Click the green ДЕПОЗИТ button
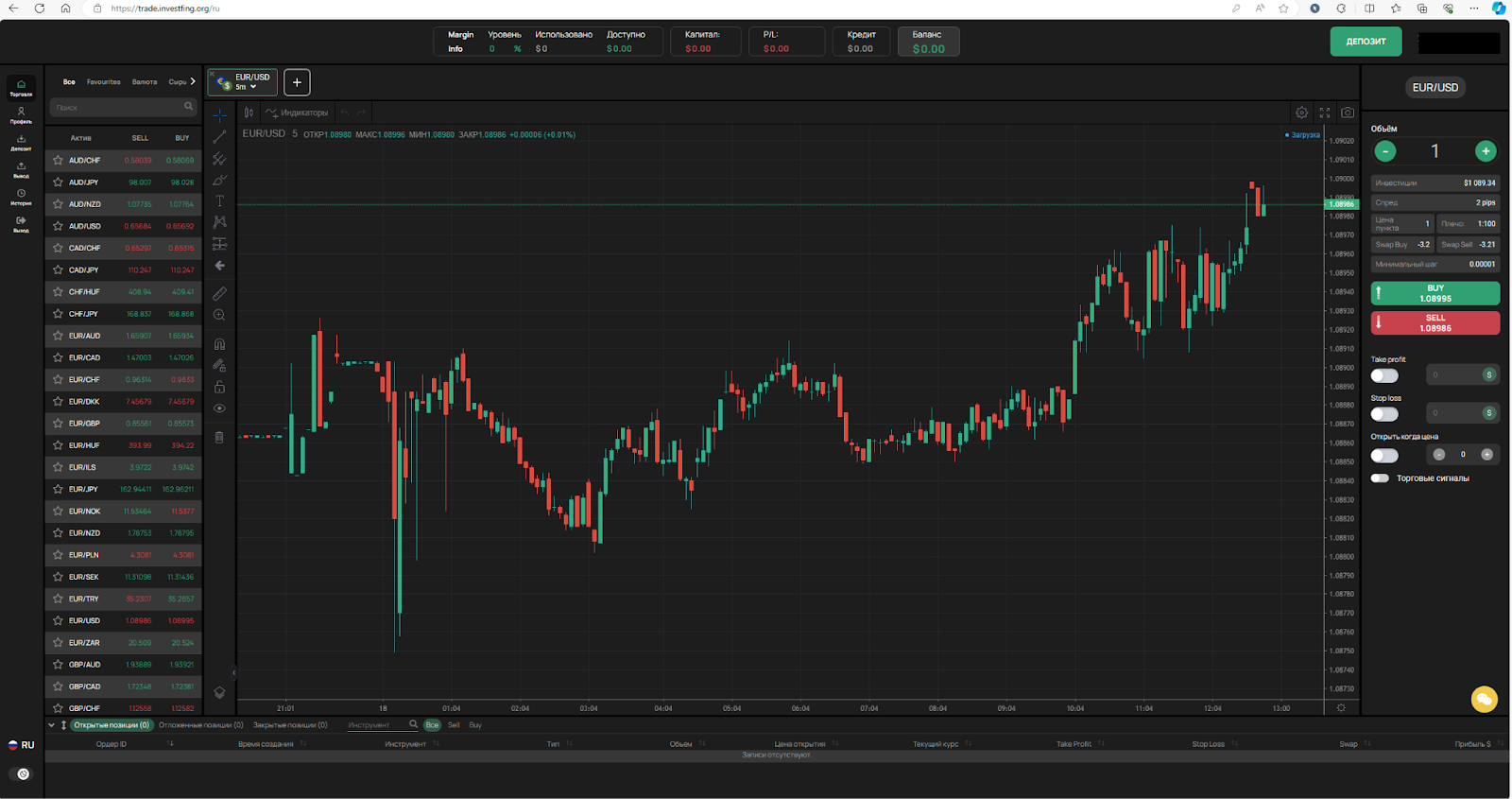Image resolution: width=1512 pixels, height=799 pixels. pyautogui.click(x=1366, y=42)
